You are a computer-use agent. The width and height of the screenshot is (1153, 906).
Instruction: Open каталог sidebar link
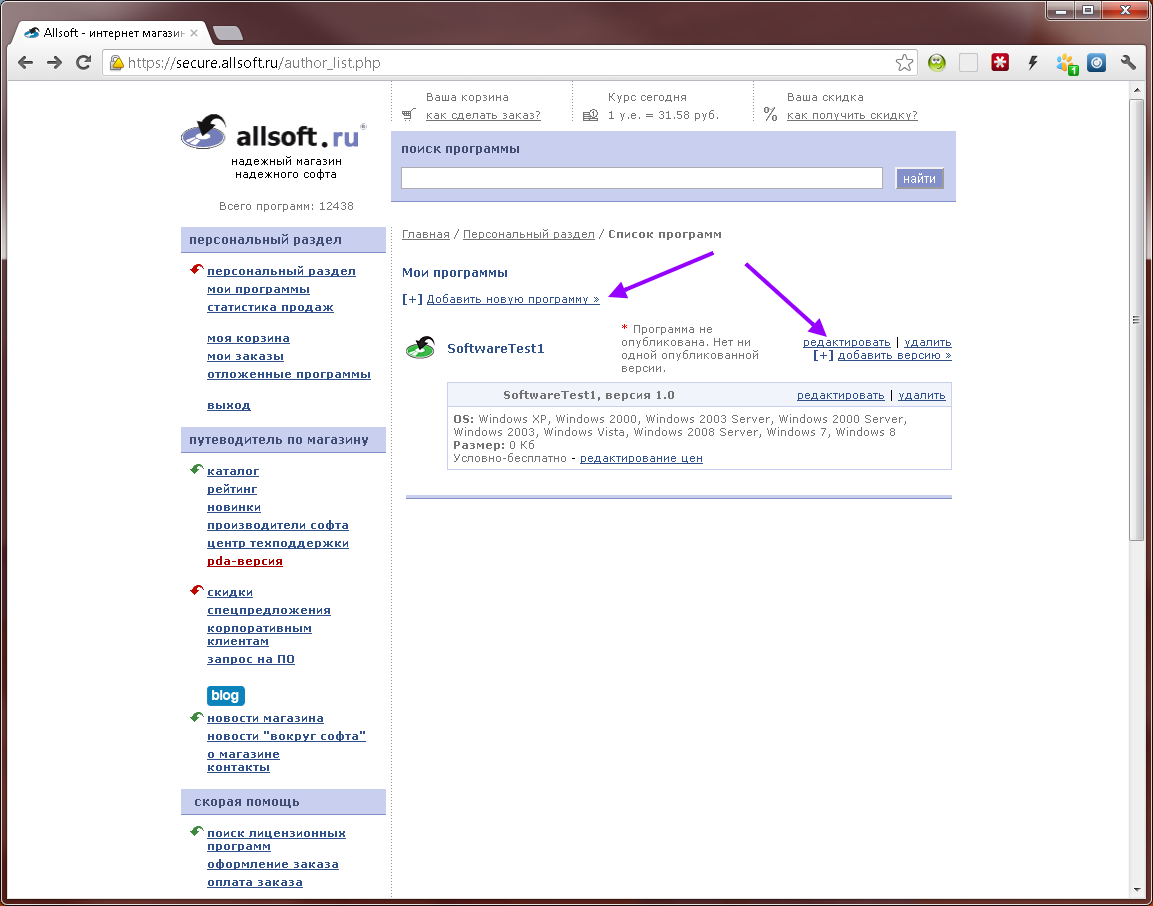click(x=233, y=471)
